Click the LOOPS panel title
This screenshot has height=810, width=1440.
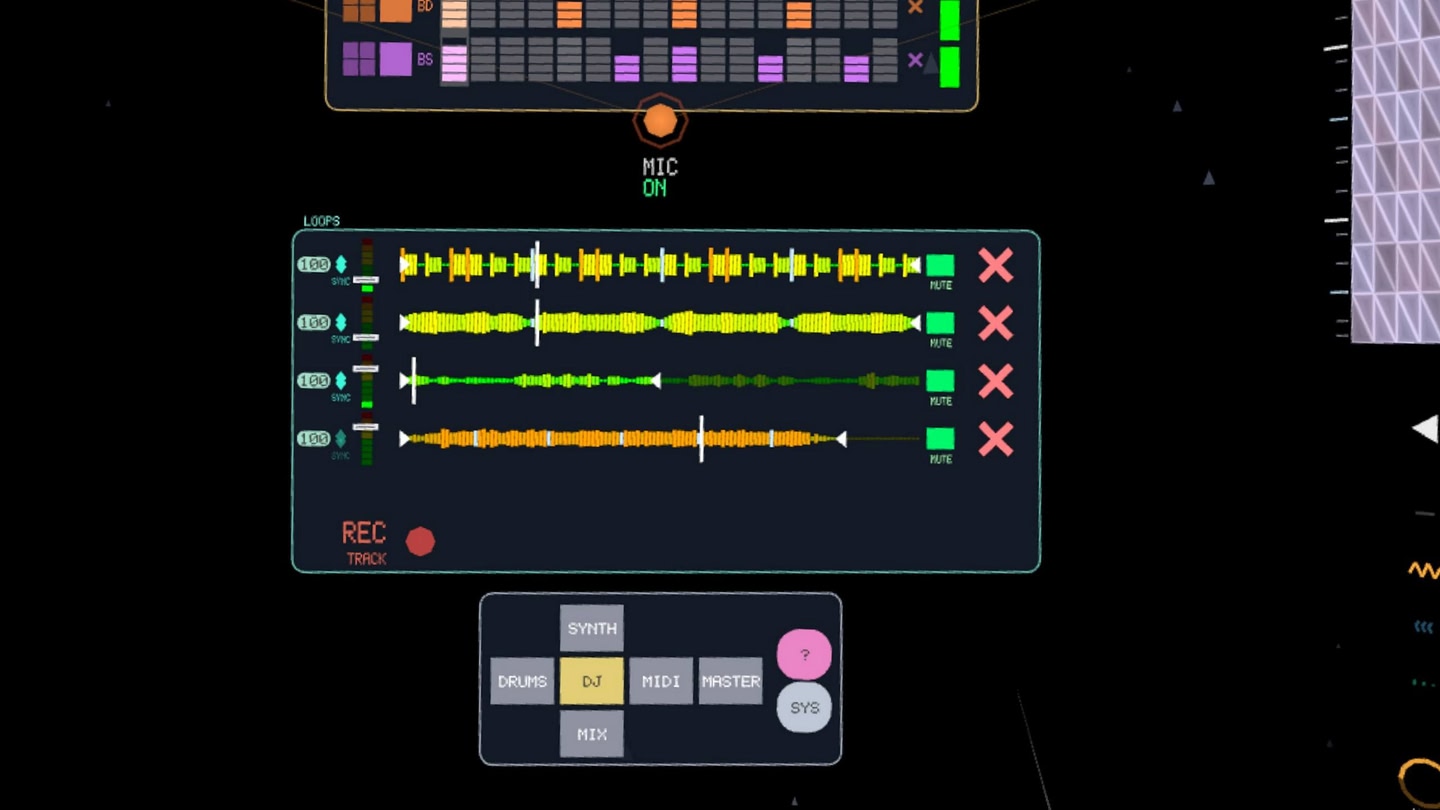(322, 221)
